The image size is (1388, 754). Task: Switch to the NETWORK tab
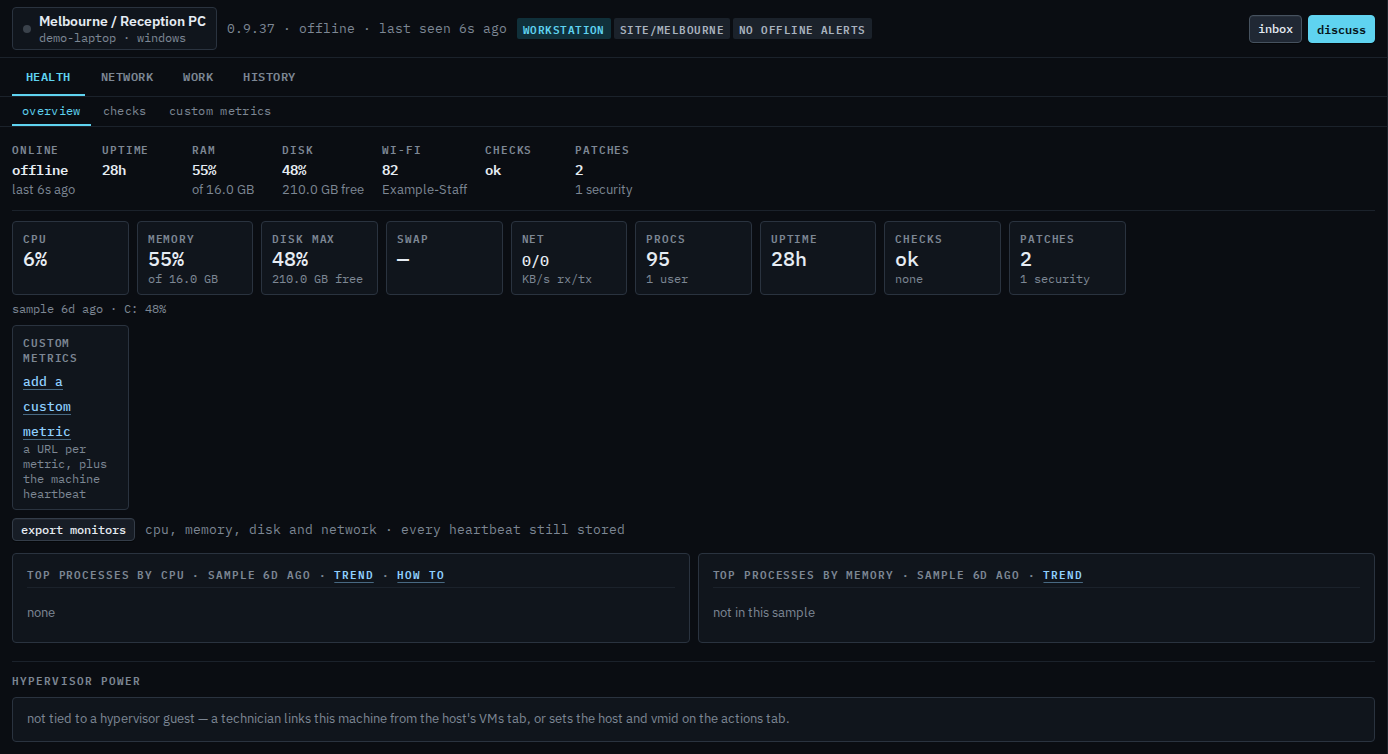click(x=127, y=77)
